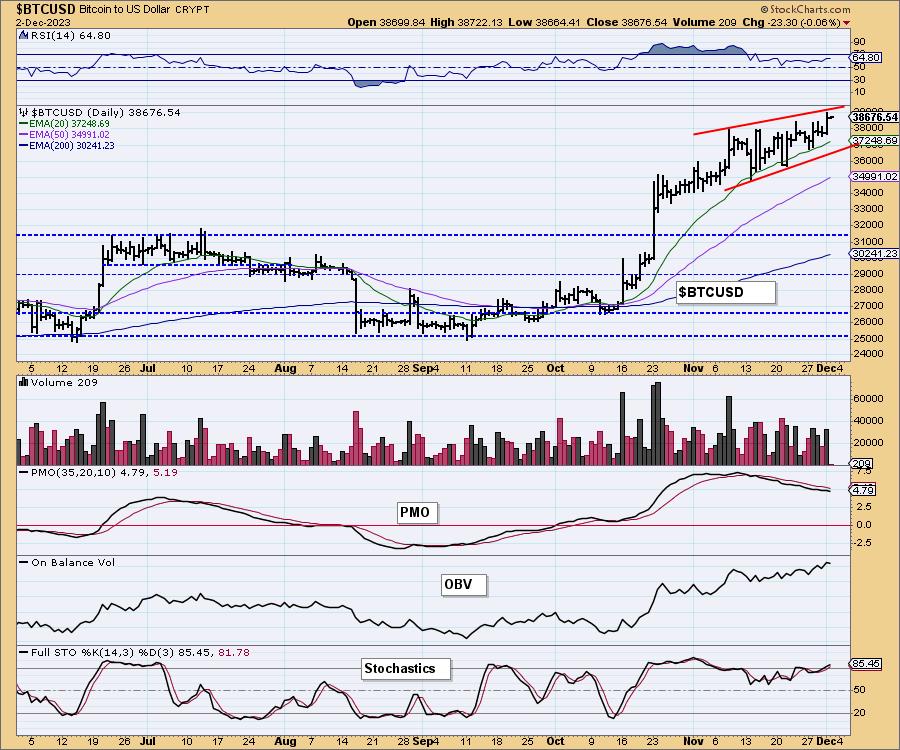The width and height of the screenshot is (900, 750).
Task: Click the PMO annotation box
Action: coord(417,512)
